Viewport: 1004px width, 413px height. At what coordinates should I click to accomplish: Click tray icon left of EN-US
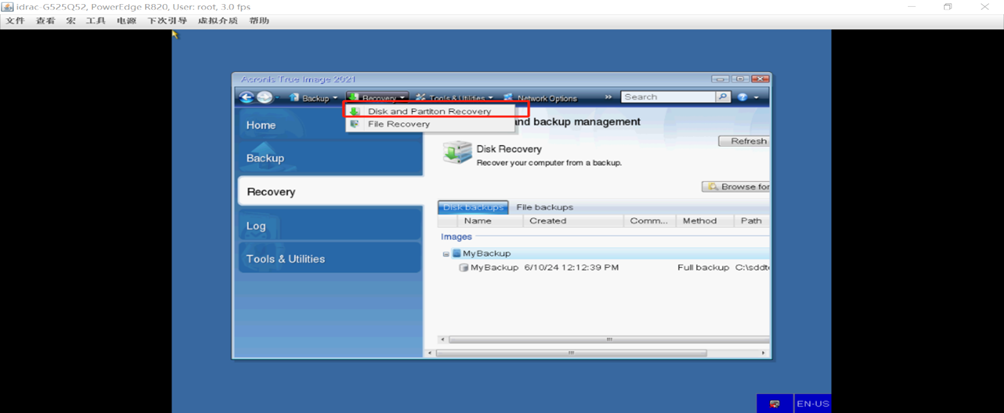pos(775,403)
